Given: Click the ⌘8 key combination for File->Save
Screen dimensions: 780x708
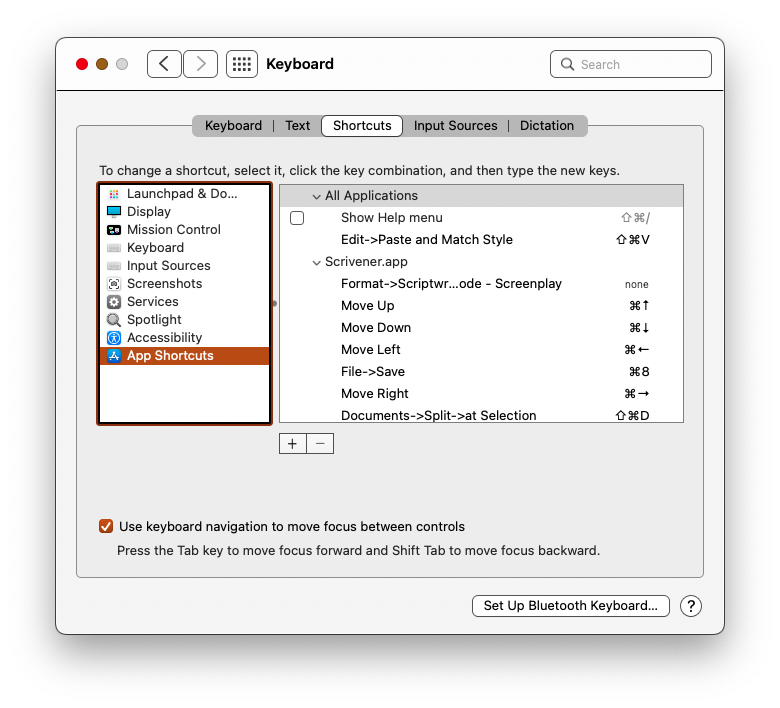Looking at the screenshot, I should (x=639, y=372).
